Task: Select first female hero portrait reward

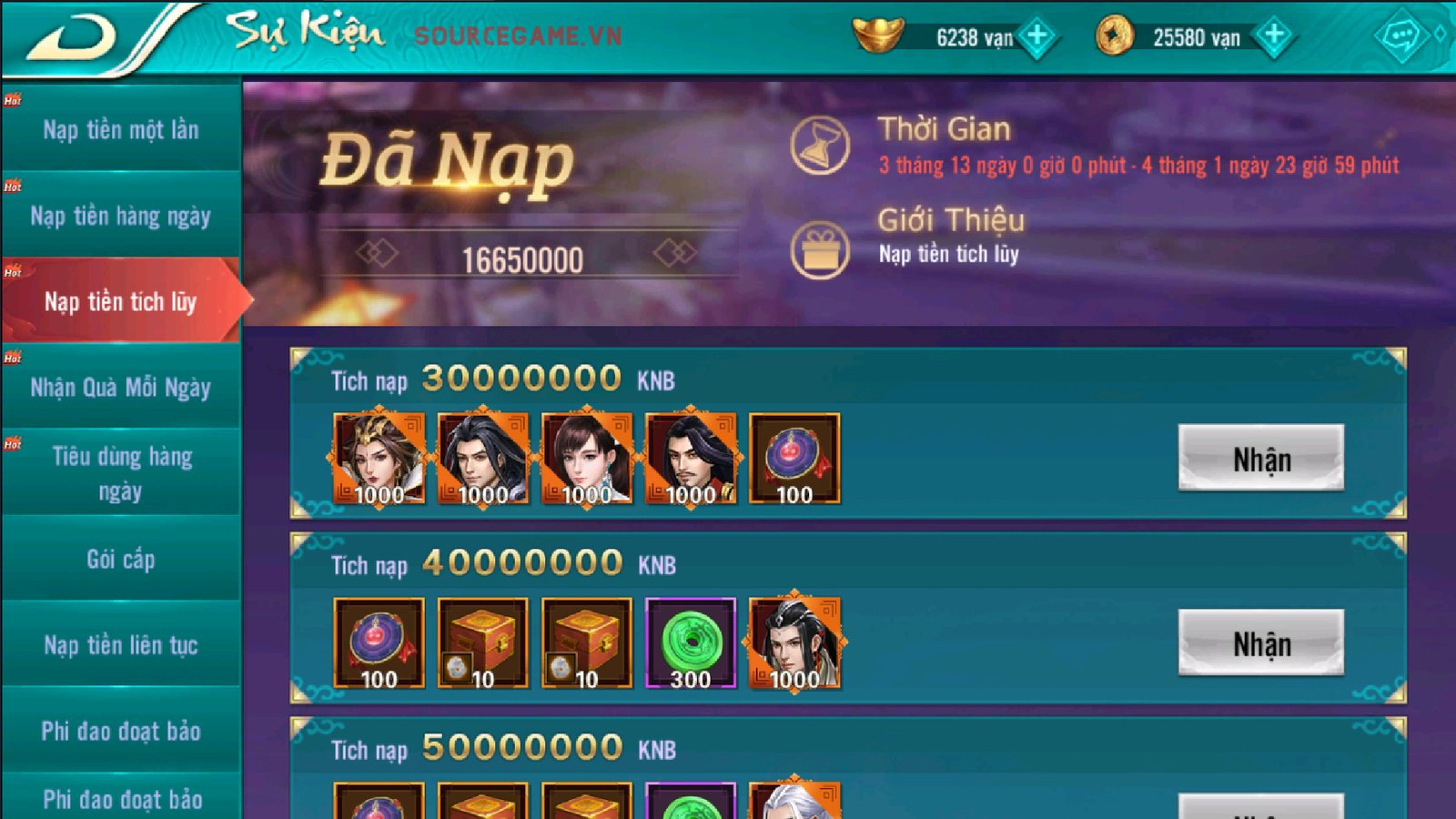Action: 379,459
